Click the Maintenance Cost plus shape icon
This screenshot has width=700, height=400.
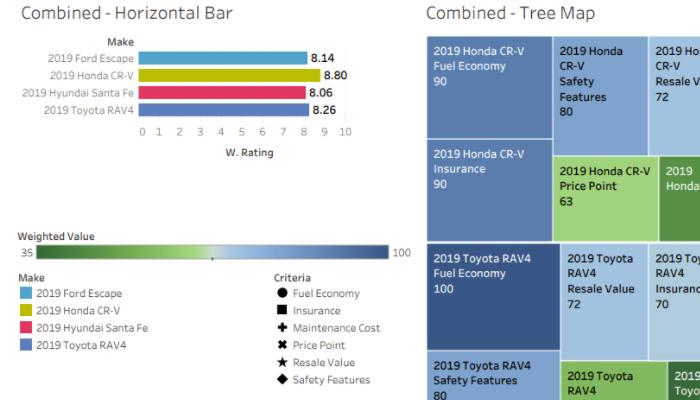[282, 327]
